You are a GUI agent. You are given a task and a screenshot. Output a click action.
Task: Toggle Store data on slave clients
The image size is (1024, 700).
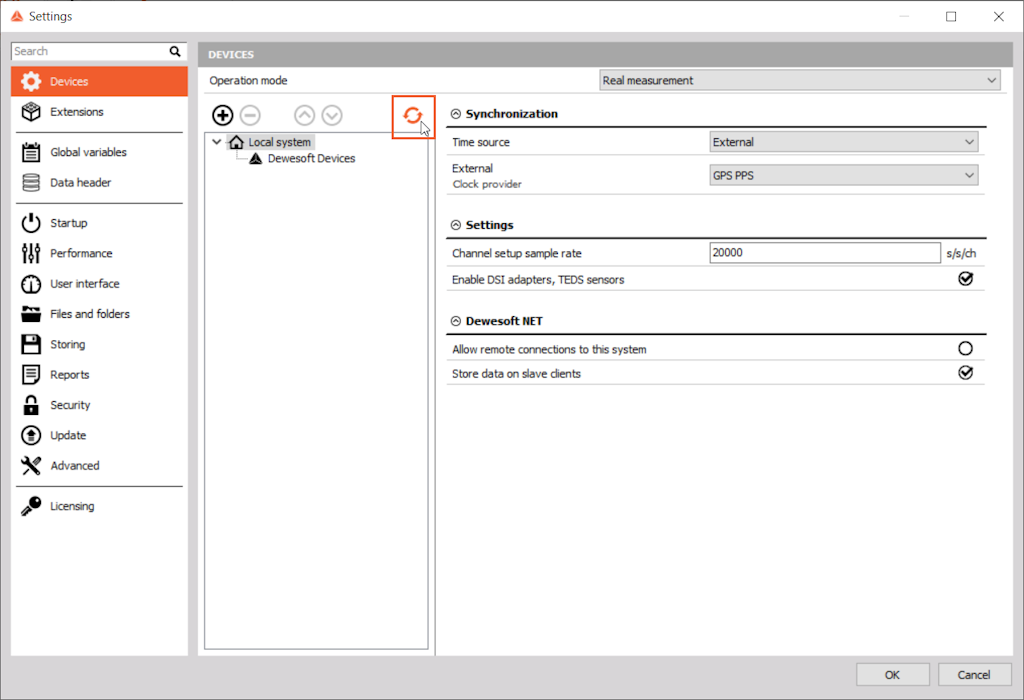click(965, 373)
